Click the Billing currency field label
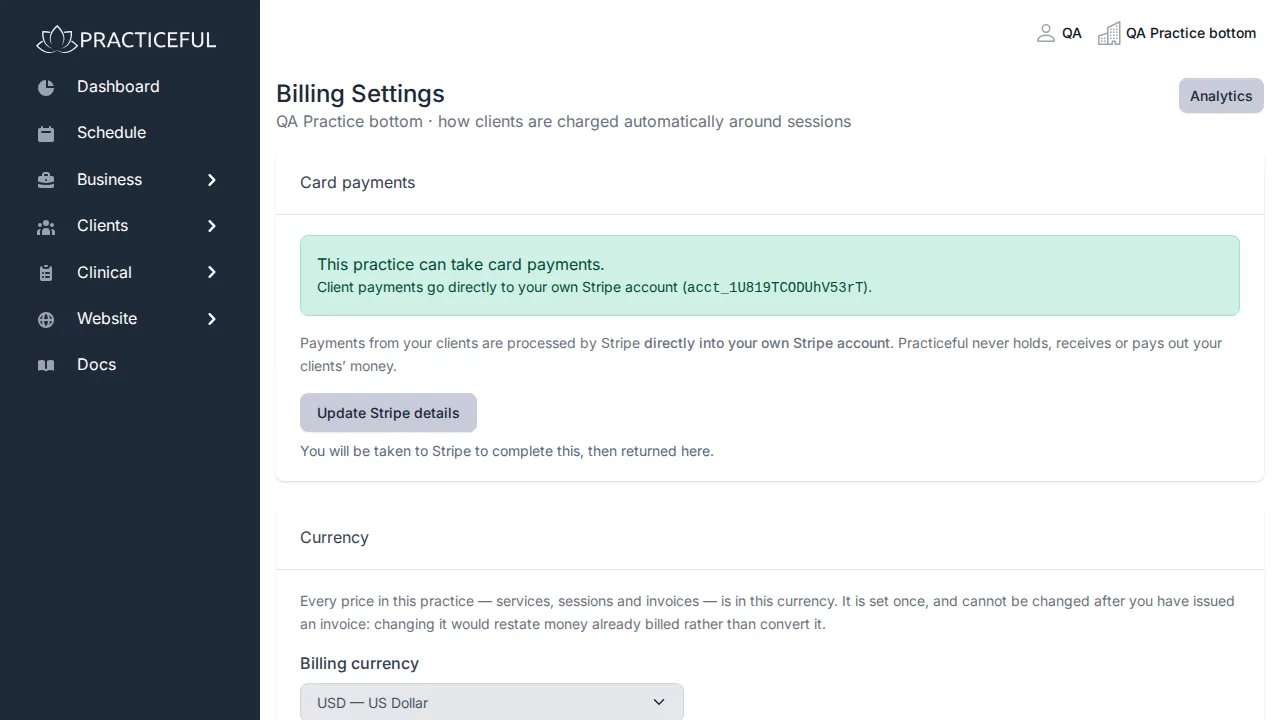The width and height of the screenshot is (1280, 720). click(359, 663)
